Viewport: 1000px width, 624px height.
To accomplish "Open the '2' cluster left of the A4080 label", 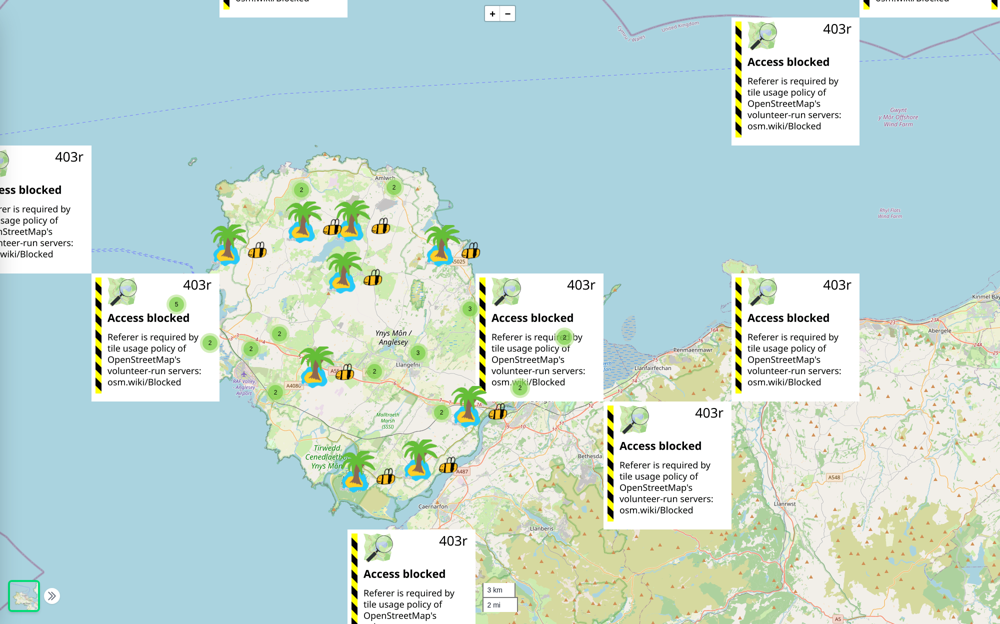I will click(x=276, y=392).
